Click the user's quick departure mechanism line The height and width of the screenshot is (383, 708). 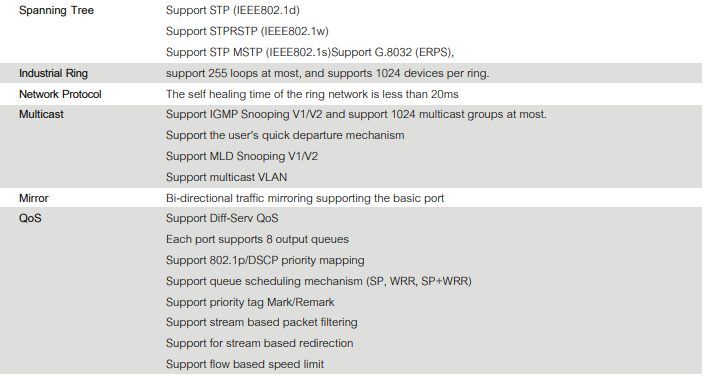click(285, 135)
